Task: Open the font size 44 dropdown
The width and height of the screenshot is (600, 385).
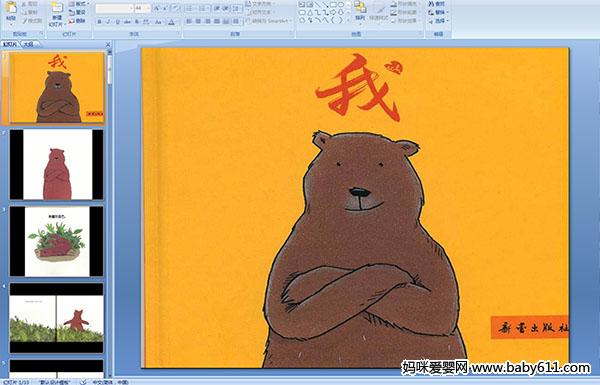Action: [148, 8]
